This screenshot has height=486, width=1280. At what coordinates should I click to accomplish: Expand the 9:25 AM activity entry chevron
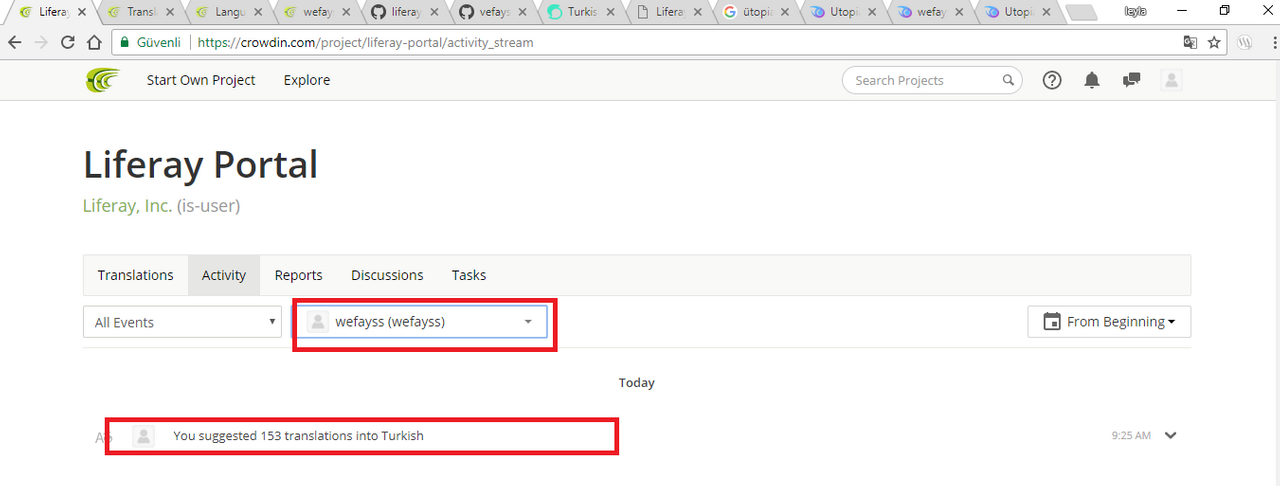1172,435
